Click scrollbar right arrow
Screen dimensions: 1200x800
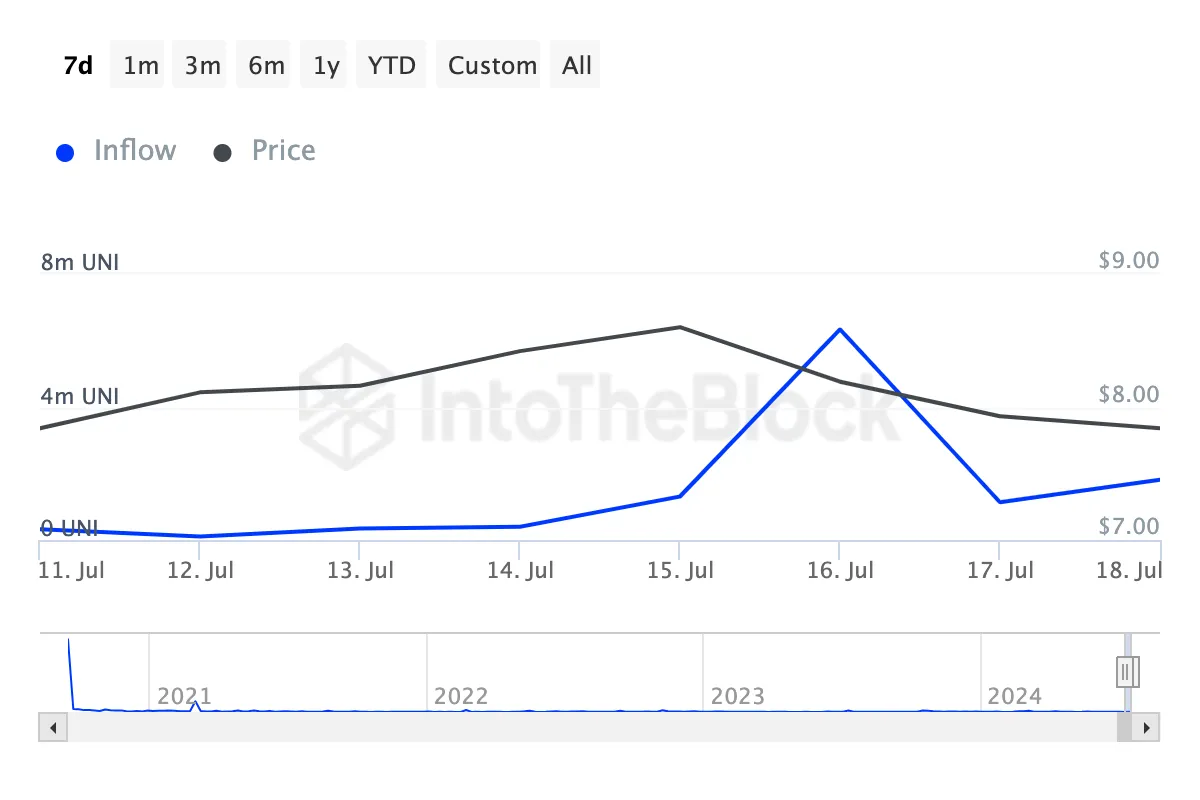1148,727
